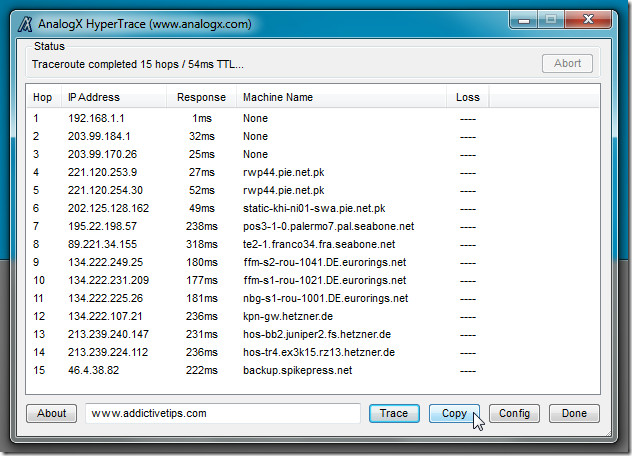Click IP address 134.222.107.21
632x456 pixels.
tap(105, 316)
